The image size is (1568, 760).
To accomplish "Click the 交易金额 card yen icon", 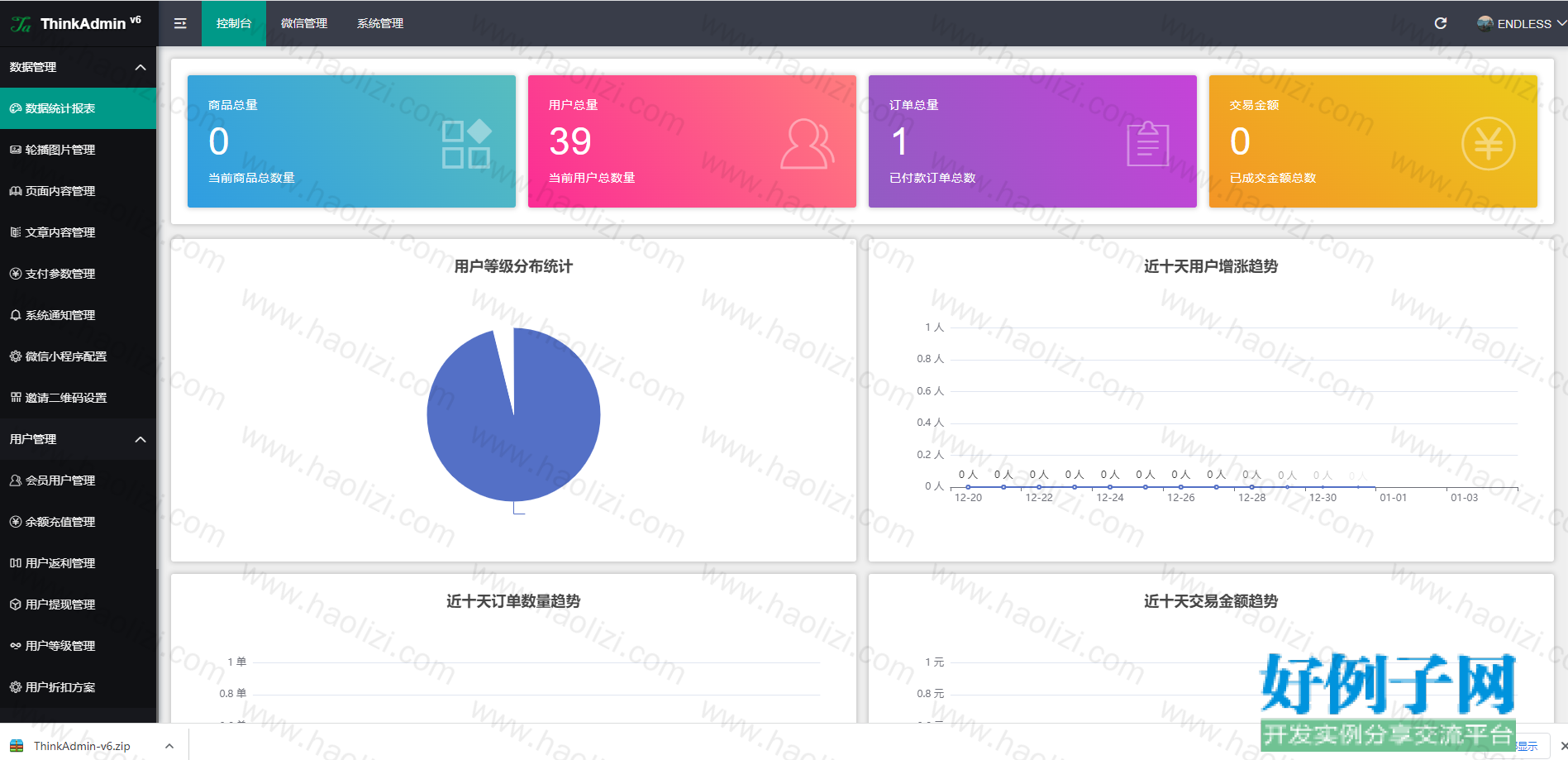I will (1488, 144).
